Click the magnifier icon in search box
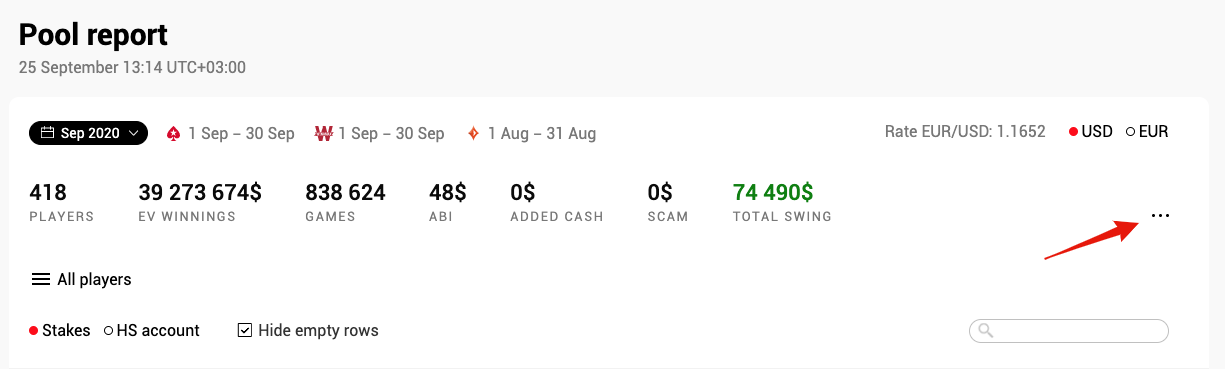The height and width of the screenshot is (369, 1225). (x=985, y=331)
